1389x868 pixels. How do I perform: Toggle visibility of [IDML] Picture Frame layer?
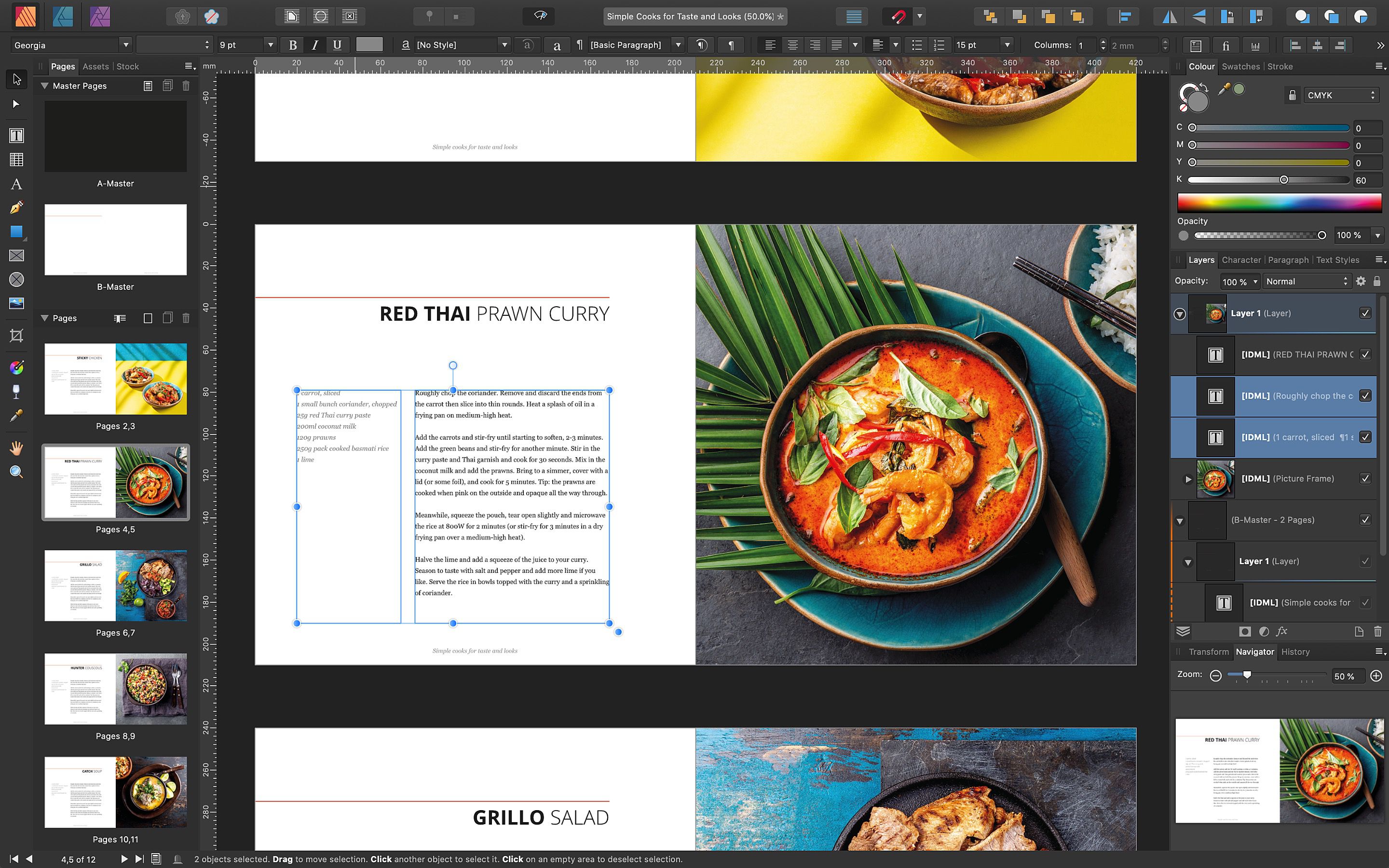(x=1364, y=478)
